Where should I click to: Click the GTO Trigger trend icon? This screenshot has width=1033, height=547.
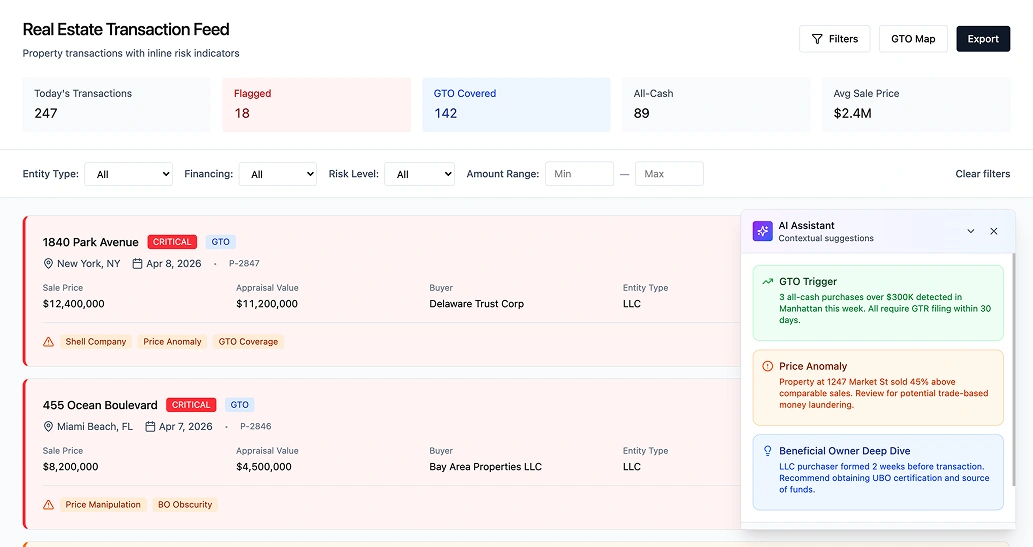(x=767, y=282)
